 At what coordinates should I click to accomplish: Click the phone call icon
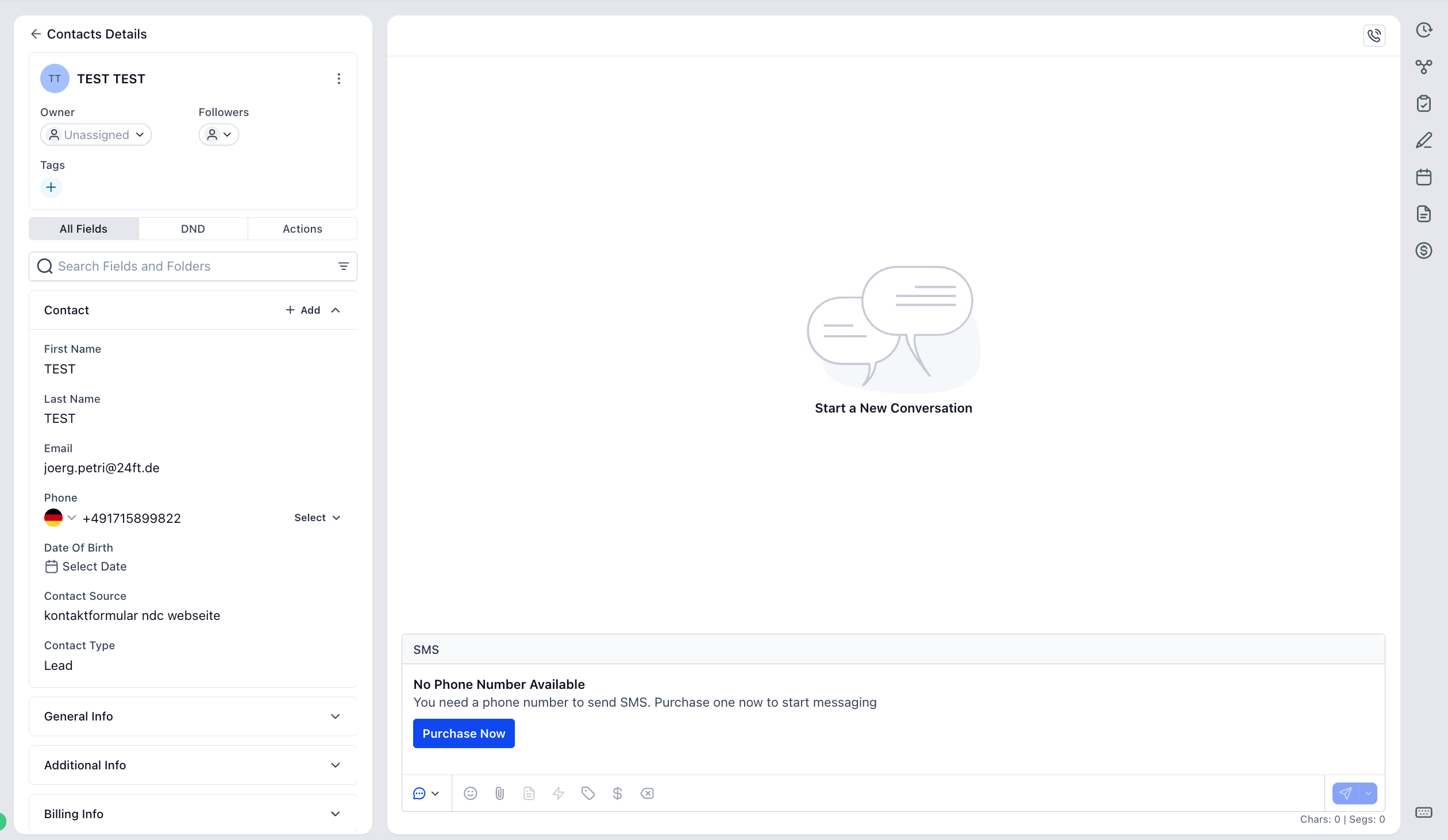point(1374,36)
